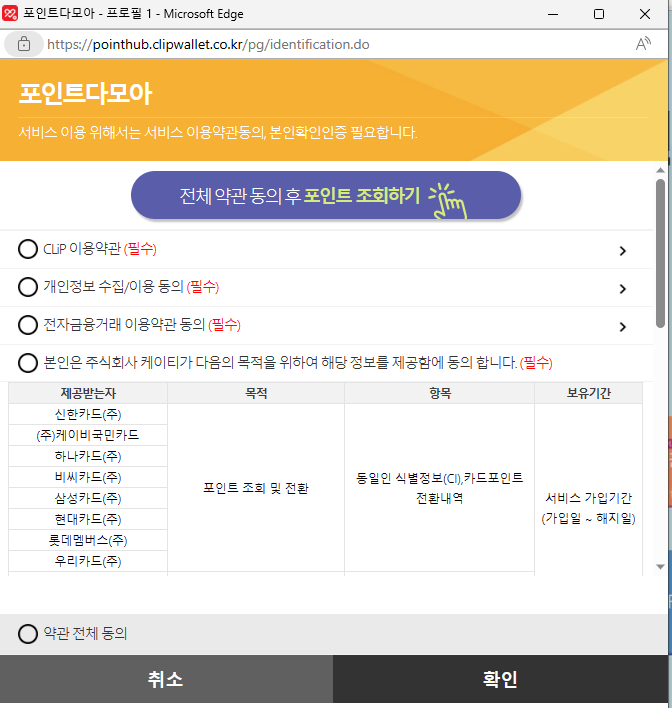Screen dimensions: 672x708
Task: Maximize the Edge popup window
Action: pyautogui.click(x=599, y=14)
